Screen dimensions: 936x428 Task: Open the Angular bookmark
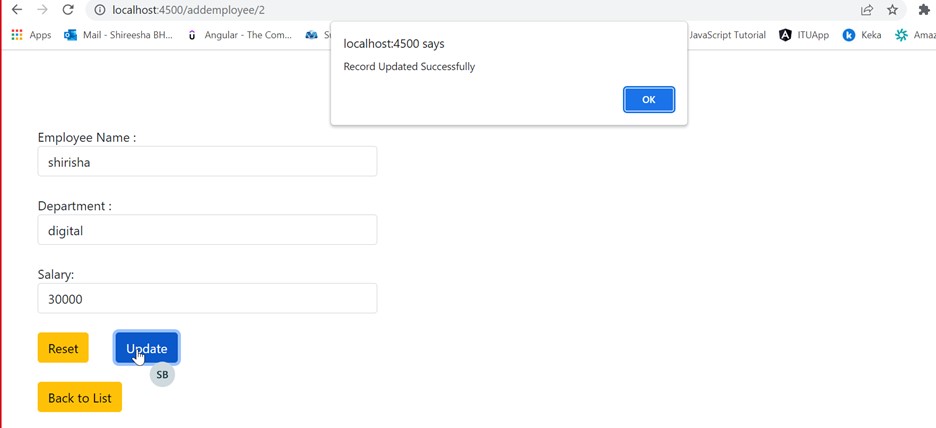tap(240, 35)
